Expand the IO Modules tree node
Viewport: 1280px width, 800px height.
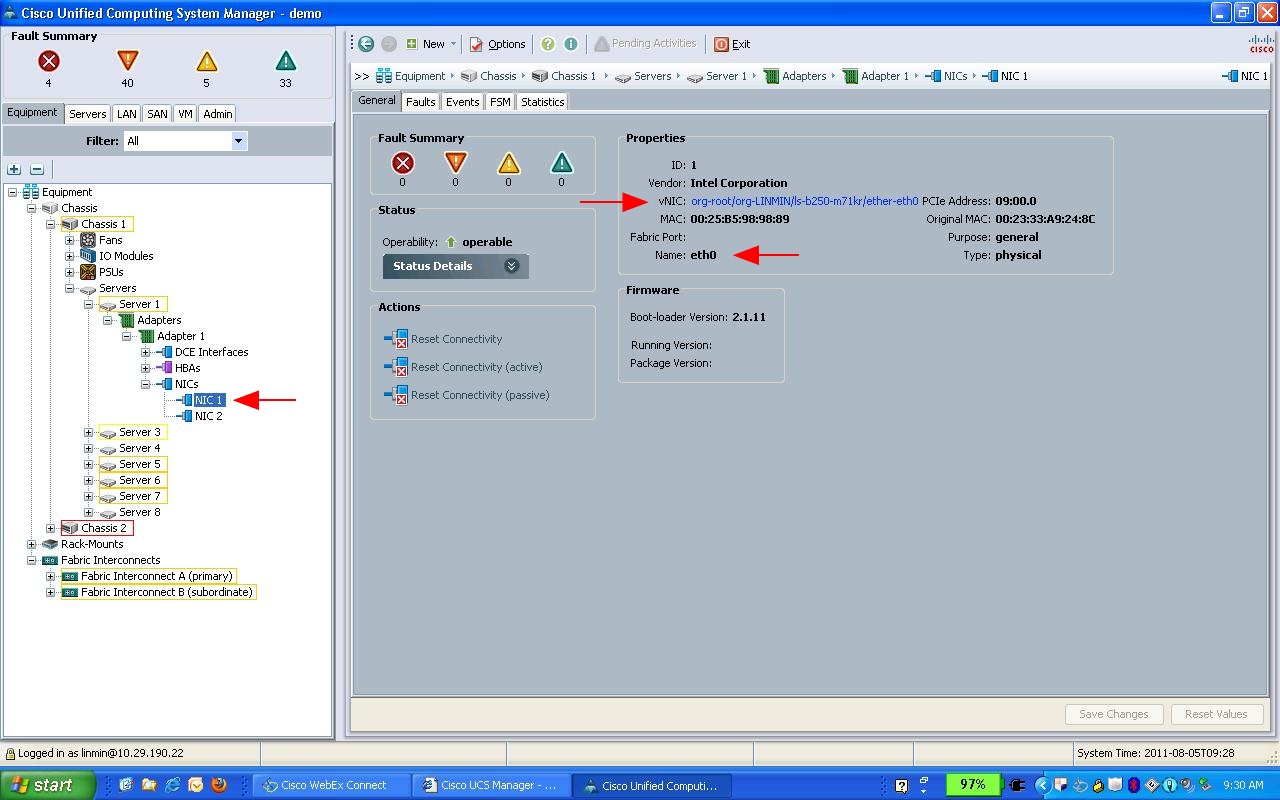click(x=69, y=256)
